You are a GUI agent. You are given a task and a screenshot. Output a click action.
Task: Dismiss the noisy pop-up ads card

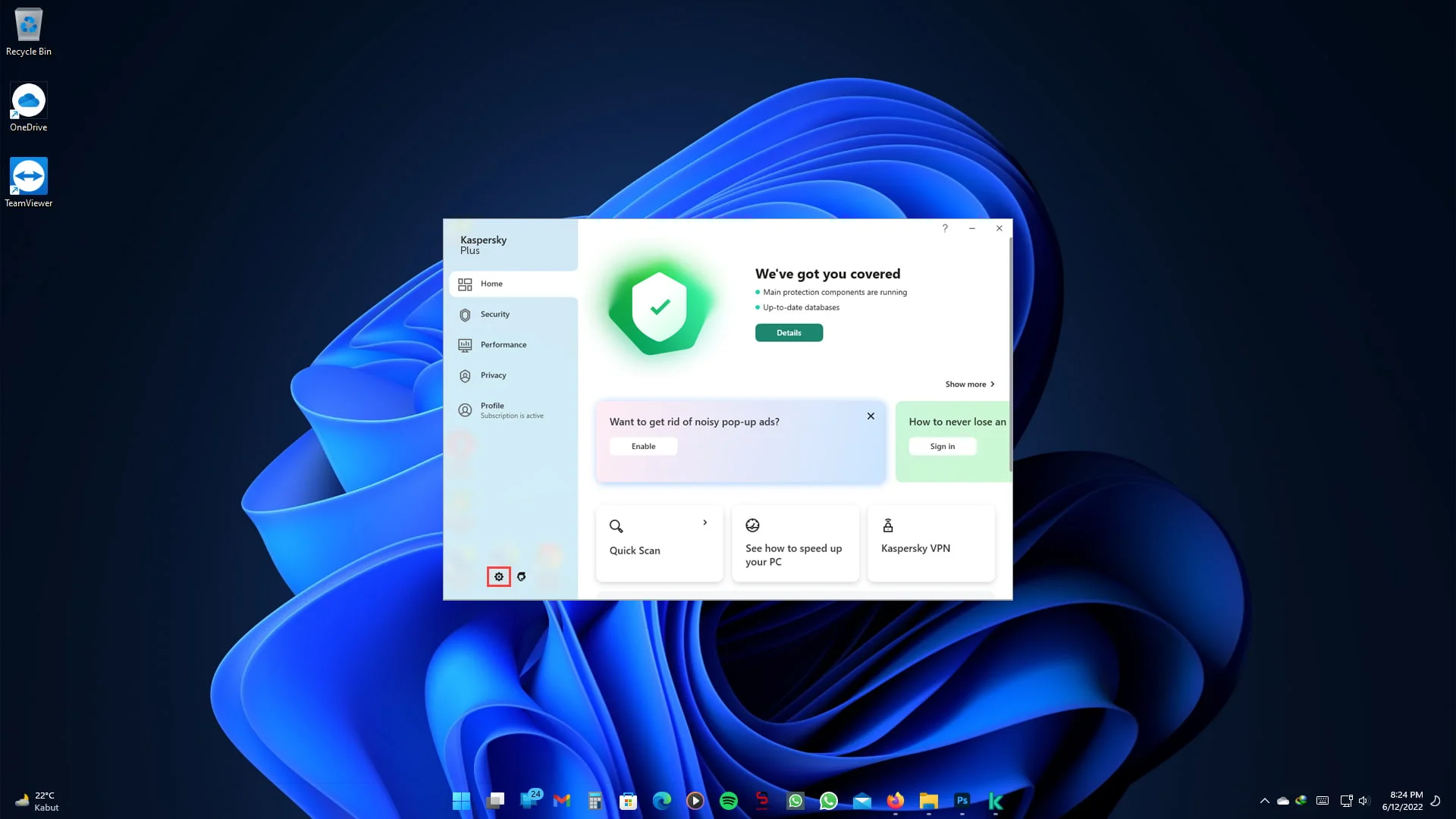click(x=871, y=416)
